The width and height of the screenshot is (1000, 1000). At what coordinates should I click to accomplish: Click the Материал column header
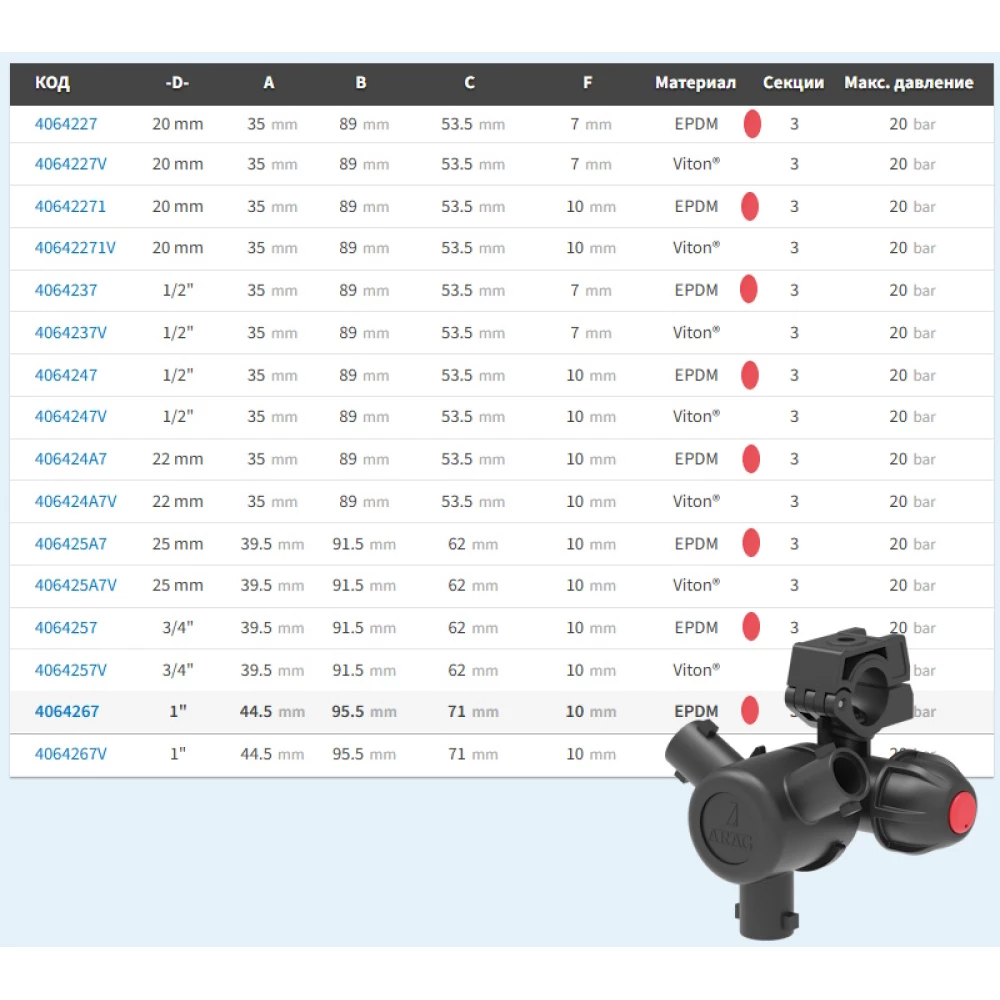tap(695, 83)
